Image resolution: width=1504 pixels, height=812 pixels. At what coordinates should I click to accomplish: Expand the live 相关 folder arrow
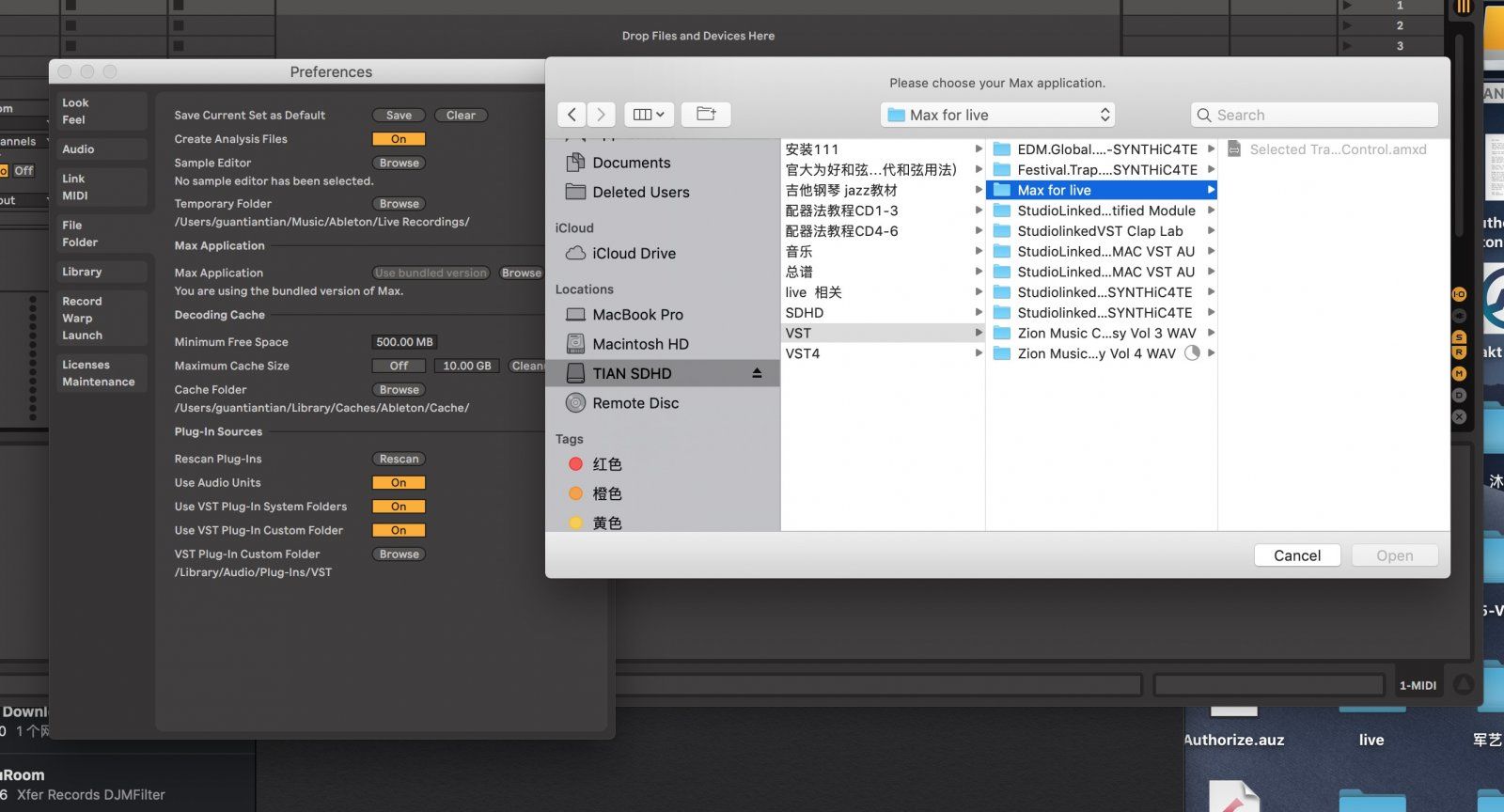(x=979, y=292)
